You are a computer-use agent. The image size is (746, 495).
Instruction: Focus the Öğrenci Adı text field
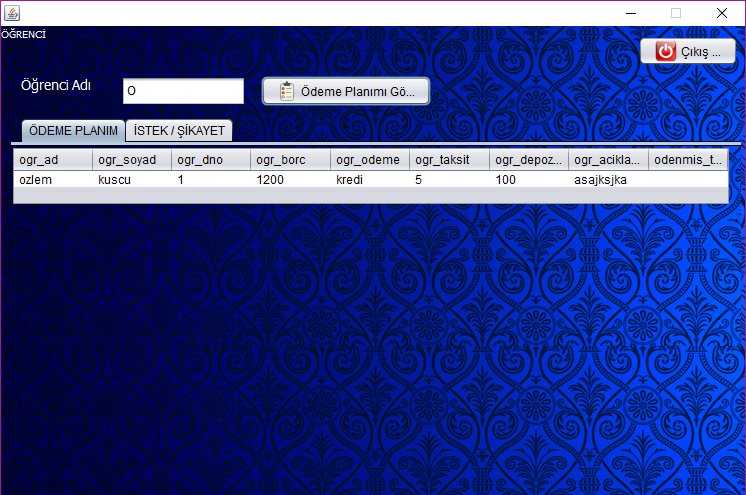pyautogui.click(x=183, y=91)
